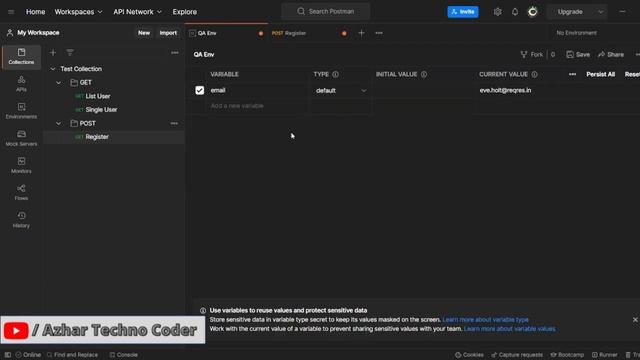The image size is (640, 360).
Task: Open the Mock Servers sidebar panel
Action: click(x=21, y=138)
